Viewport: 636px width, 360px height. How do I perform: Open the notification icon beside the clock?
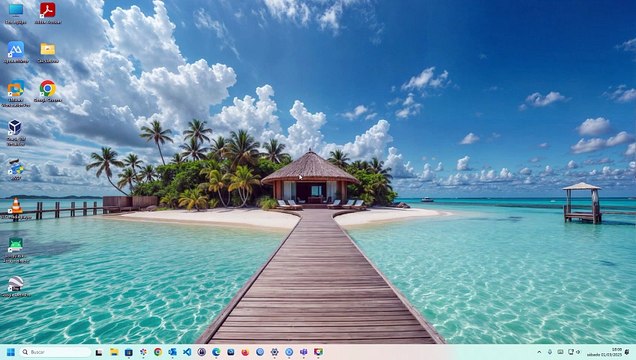pyautogui.click(x=627, y=352)
